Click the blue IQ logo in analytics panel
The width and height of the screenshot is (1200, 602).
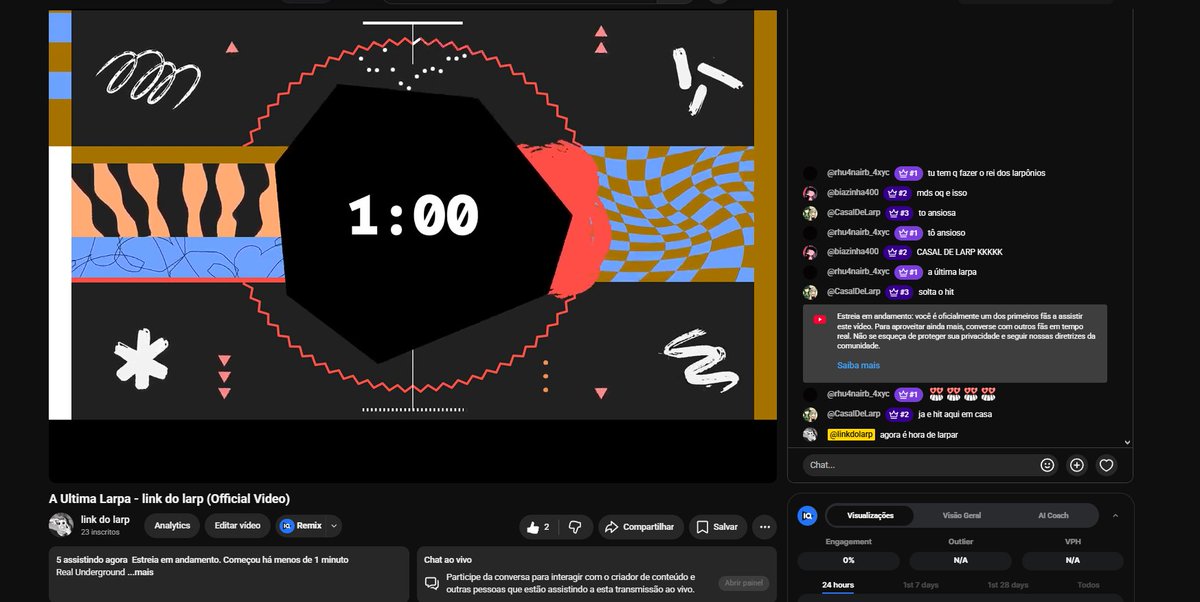(807, 515)
